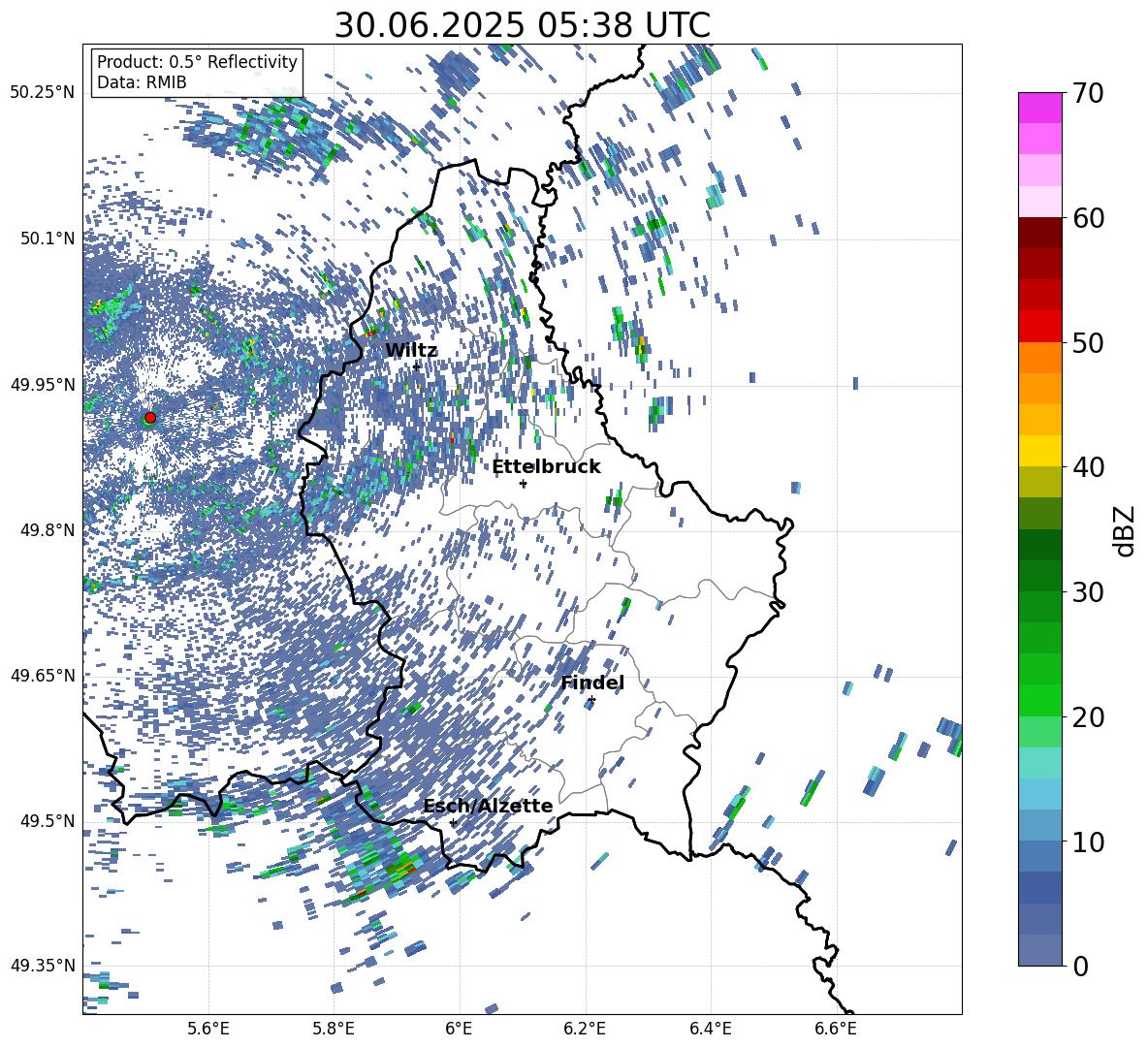Viewport: 1148px width, 1048px height.
Task: Click the 5.6°E longitude label
Action: pyautogui.click(x=208, y=1029)
